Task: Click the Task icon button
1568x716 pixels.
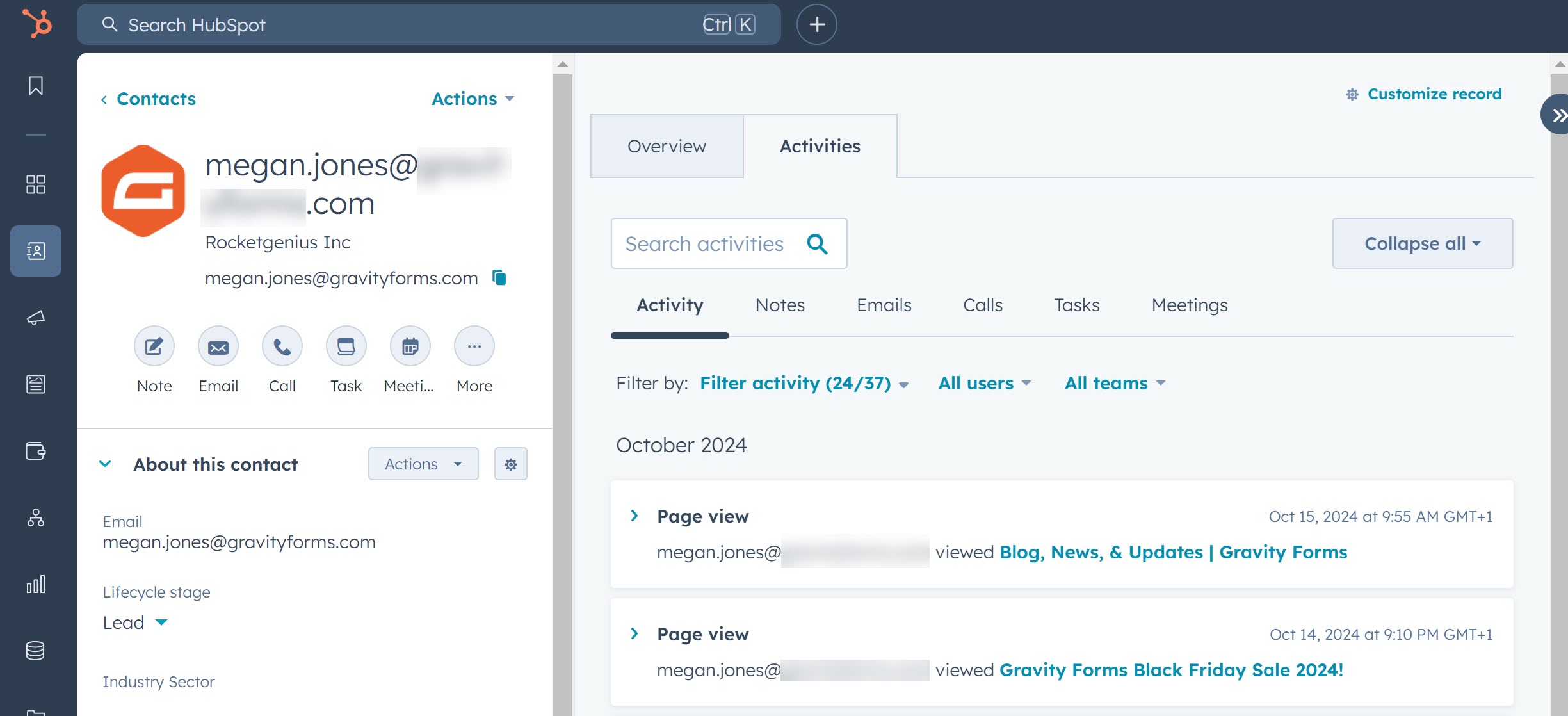Action: tap(346, 346)
